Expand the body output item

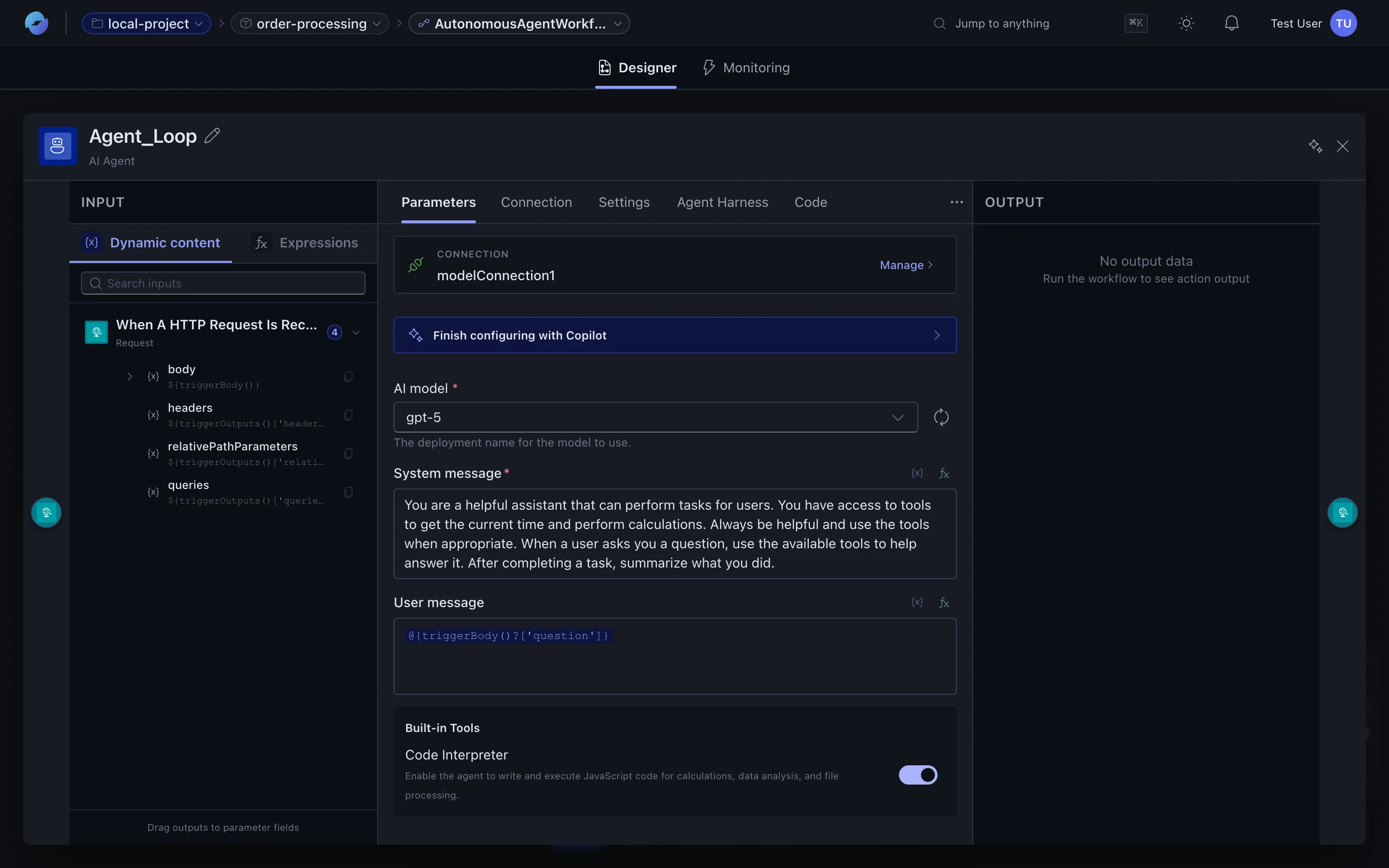130,377
